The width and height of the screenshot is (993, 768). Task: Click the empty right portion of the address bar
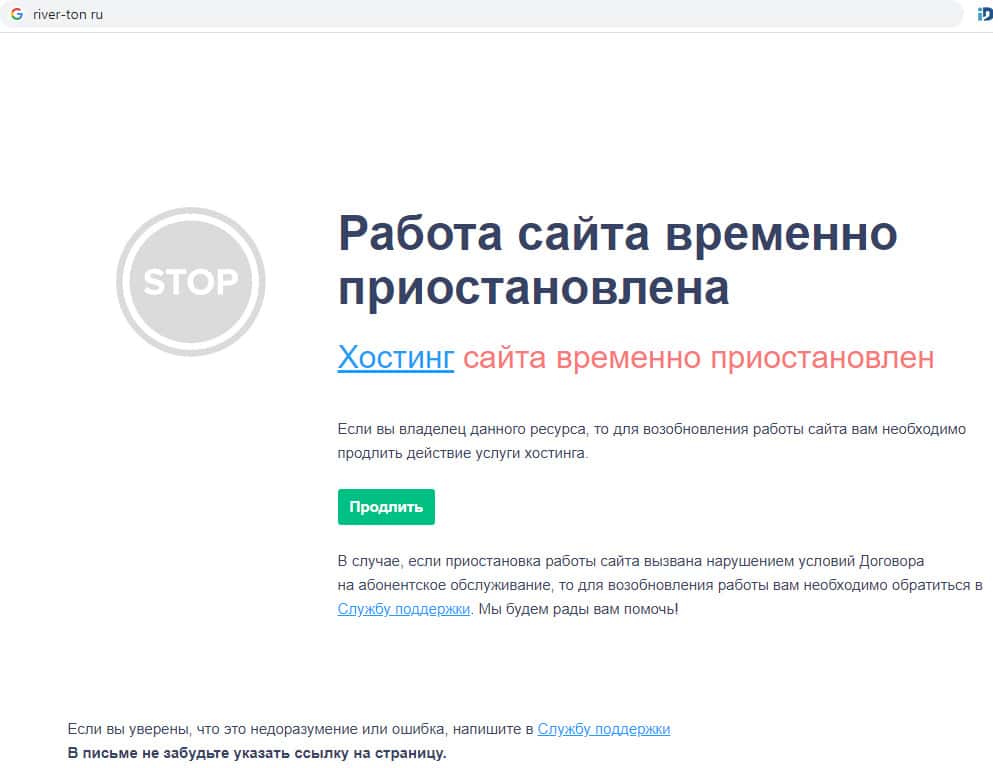pyautogui.click(x=600, y=15)
